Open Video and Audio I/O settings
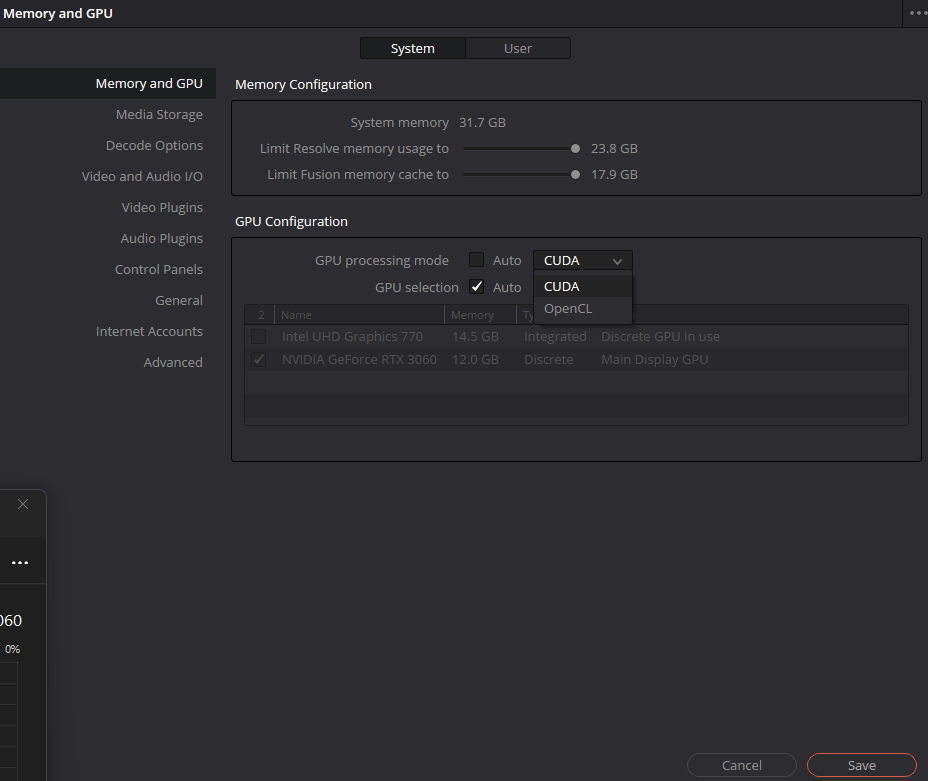The height and width of the screenshot is (781, 928). click(142, 176)
